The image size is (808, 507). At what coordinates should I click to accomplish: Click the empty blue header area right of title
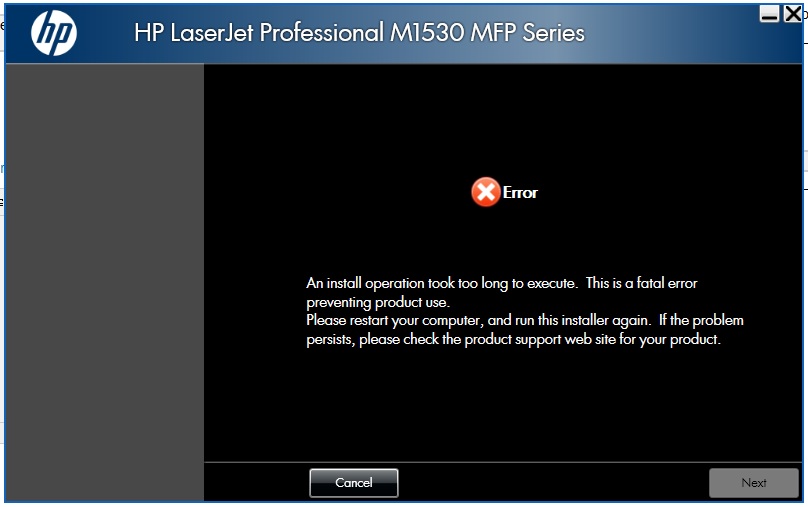point(670,34)
